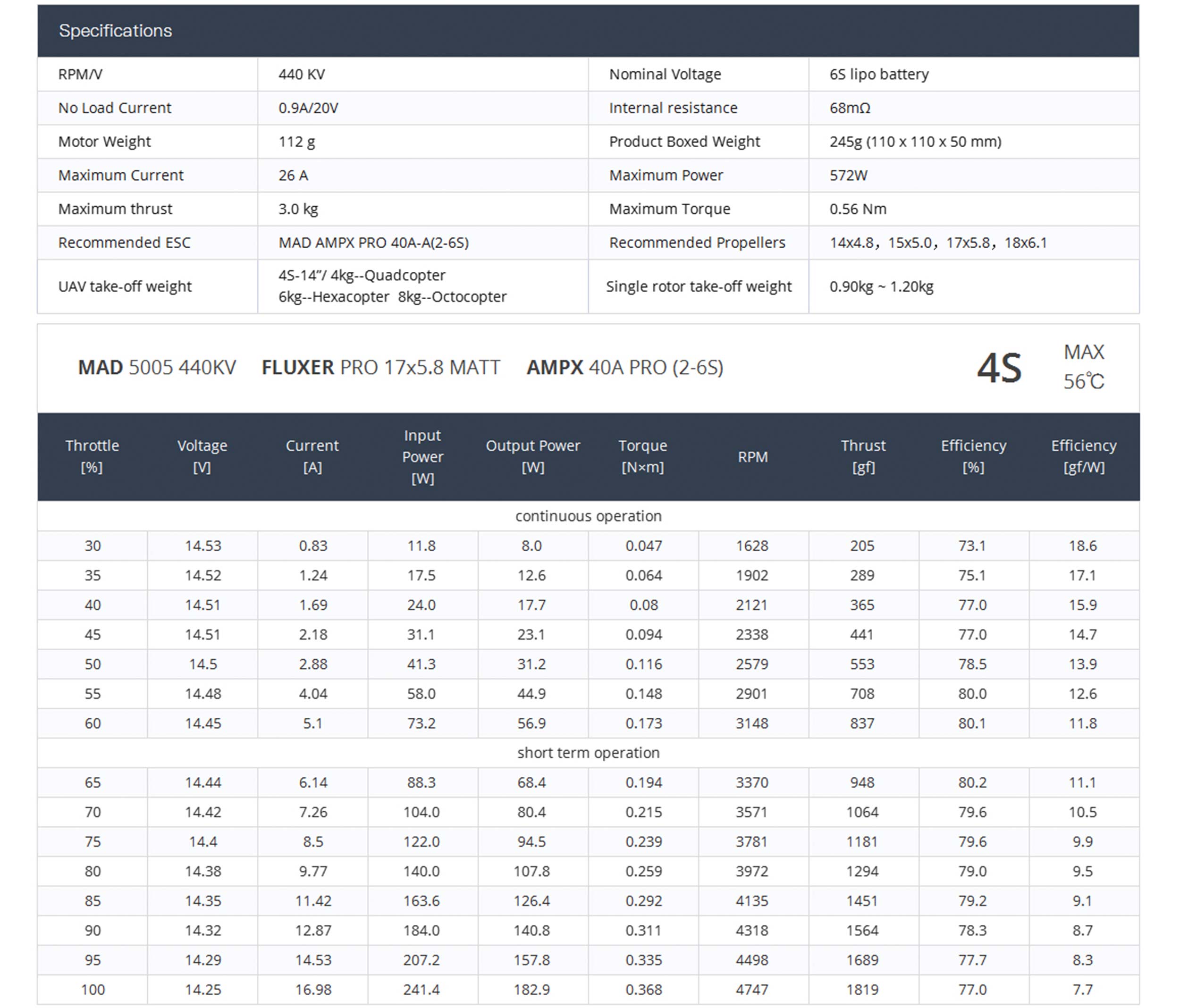The height and width of the screenshot is (1008, 1180).
Task: Click the Motor Weight label
Action: (104, 141)
